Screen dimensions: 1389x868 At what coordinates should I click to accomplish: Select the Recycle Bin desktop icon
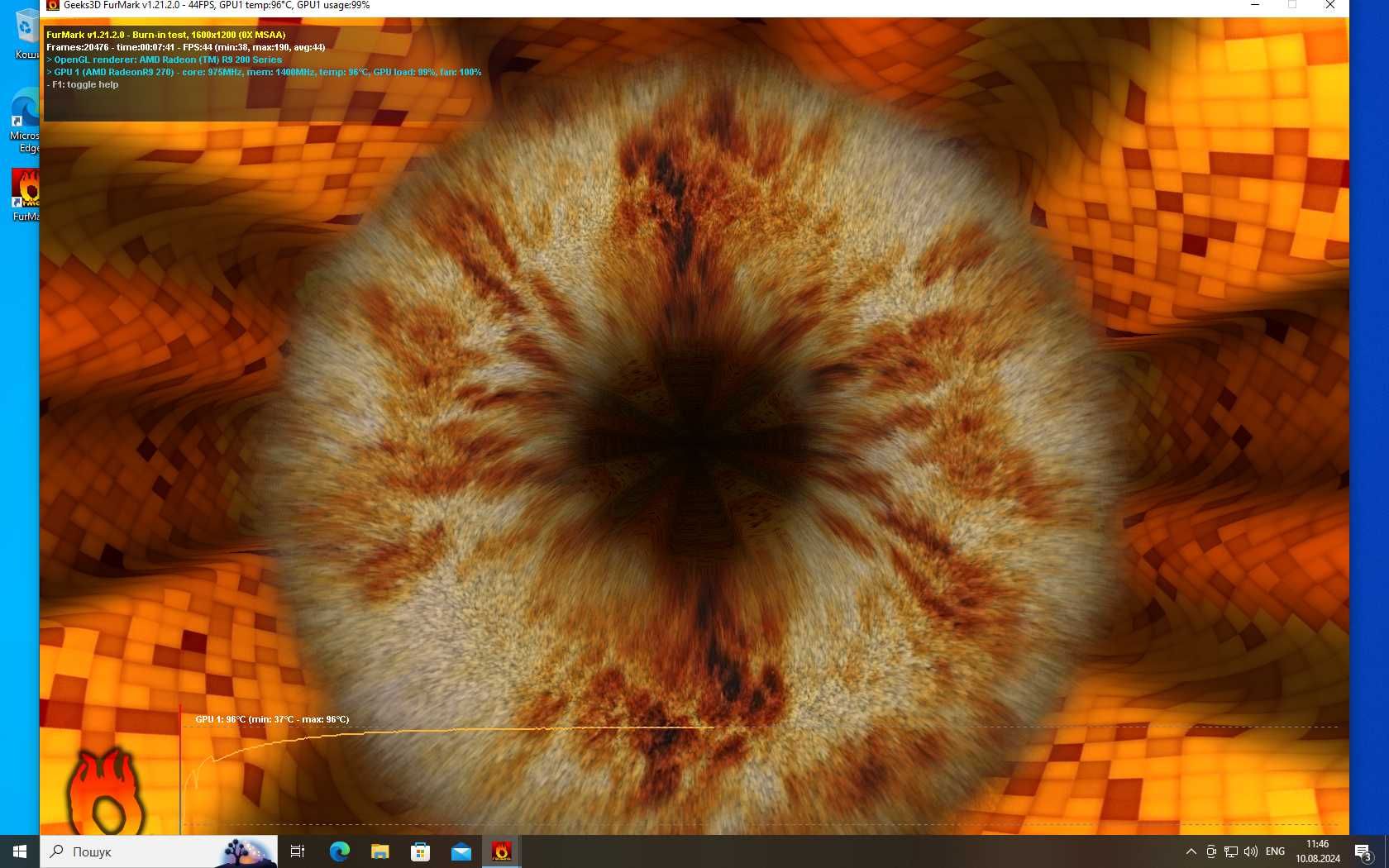[26, 35]
